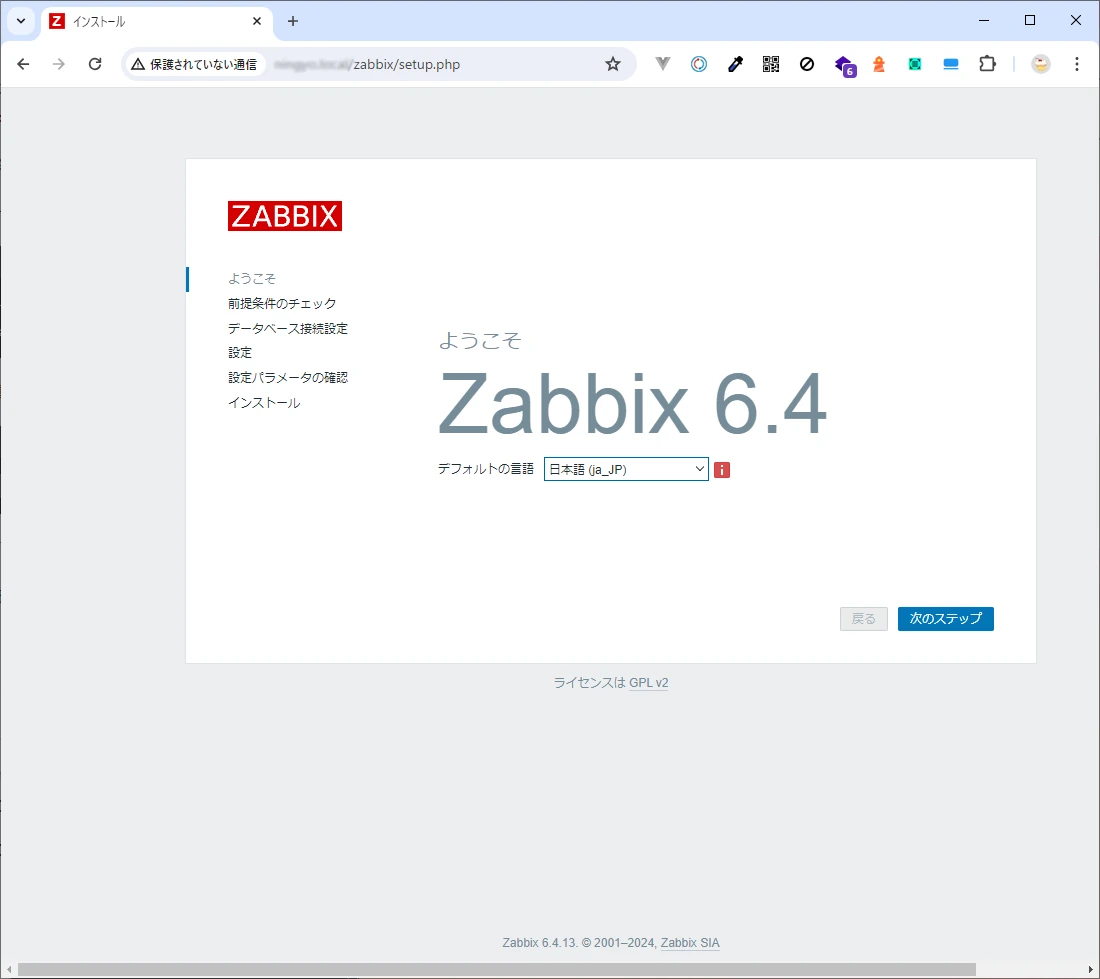The image size is (1100, 979).
Task: Click the Z favicon on the tab
Action: point(58,21)
